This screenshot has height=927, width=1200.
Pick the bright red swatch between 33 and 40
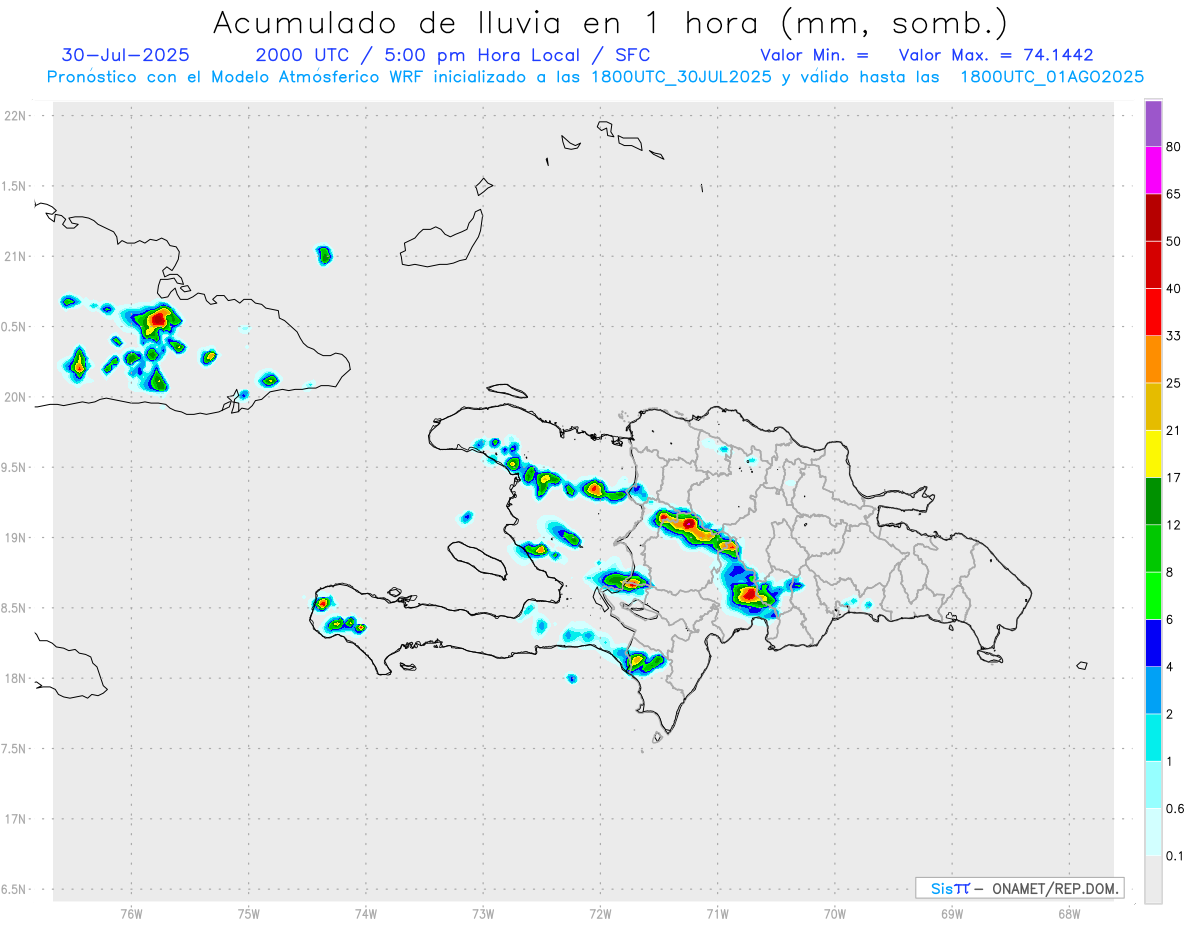(1153, 312)
